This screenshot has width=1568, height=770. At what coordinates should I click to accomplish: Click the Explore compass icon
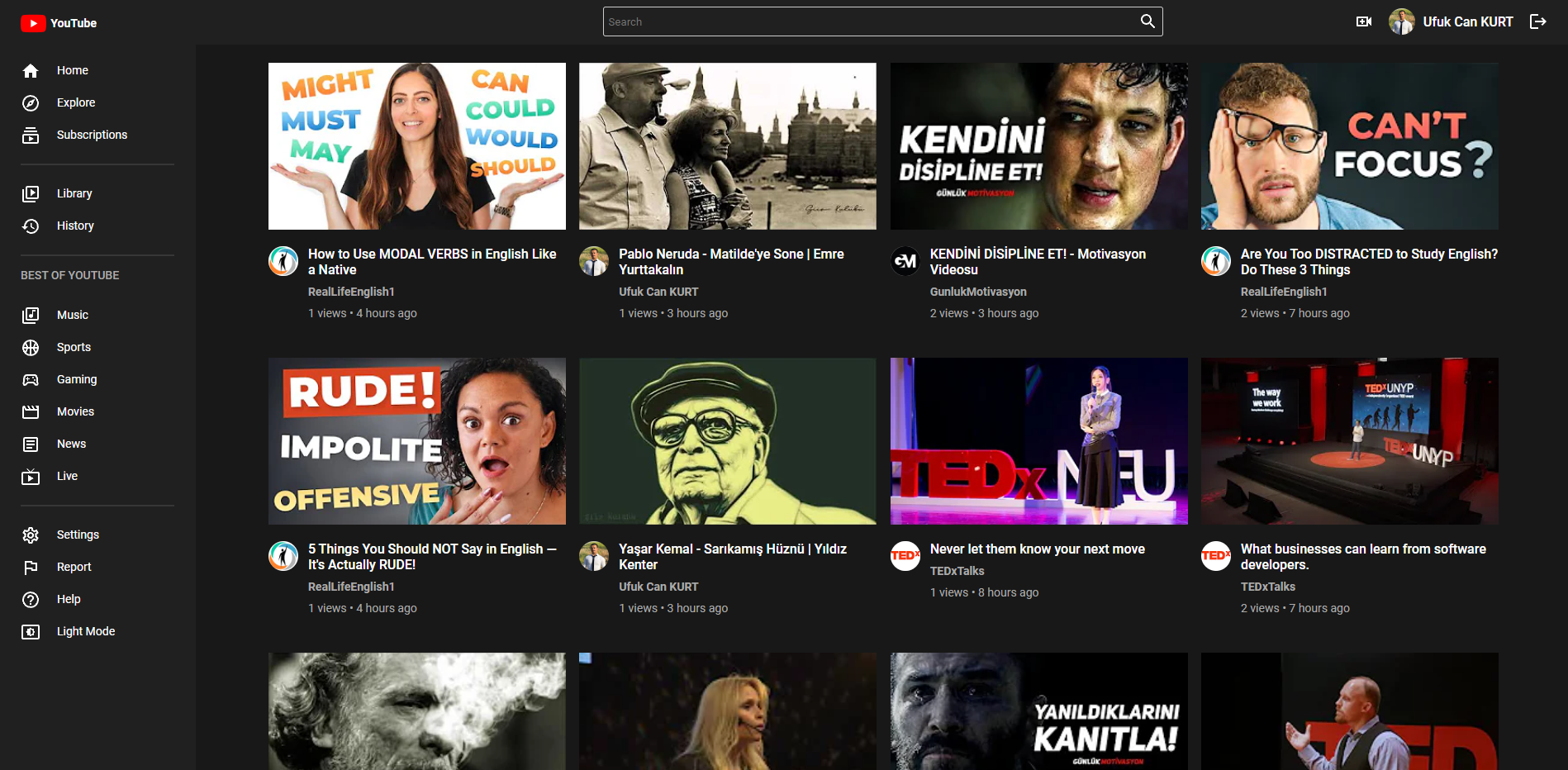31,103
